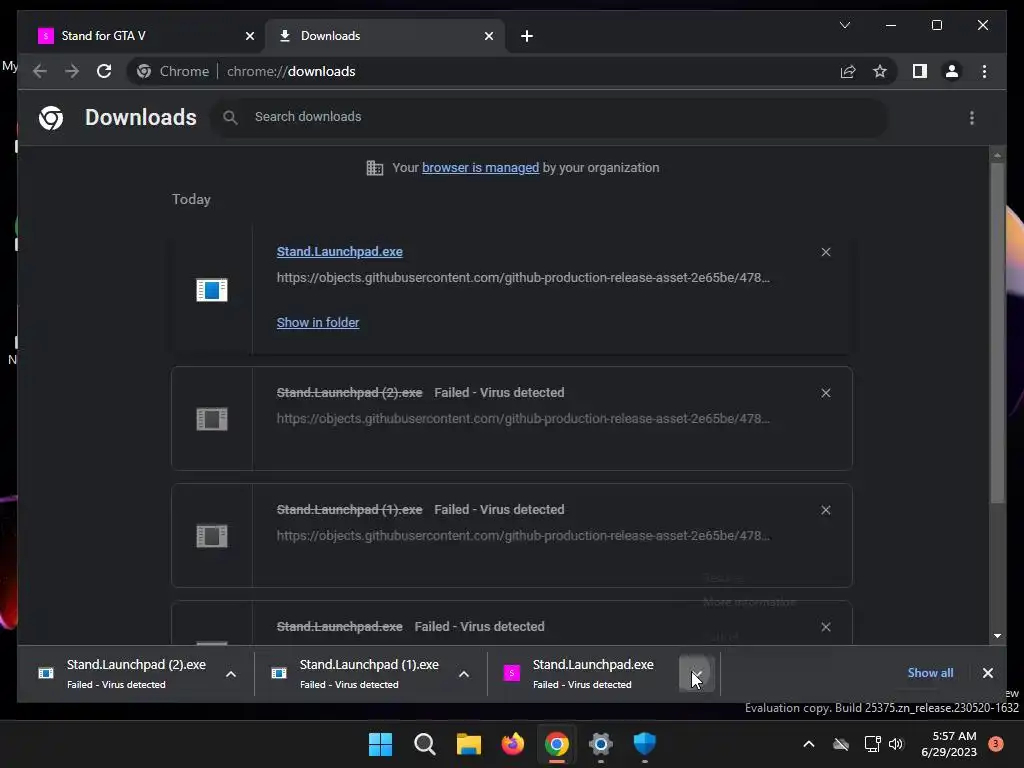Click Show in folder link
Viewport: 1024px width, 768px height.
pos(317,323)
